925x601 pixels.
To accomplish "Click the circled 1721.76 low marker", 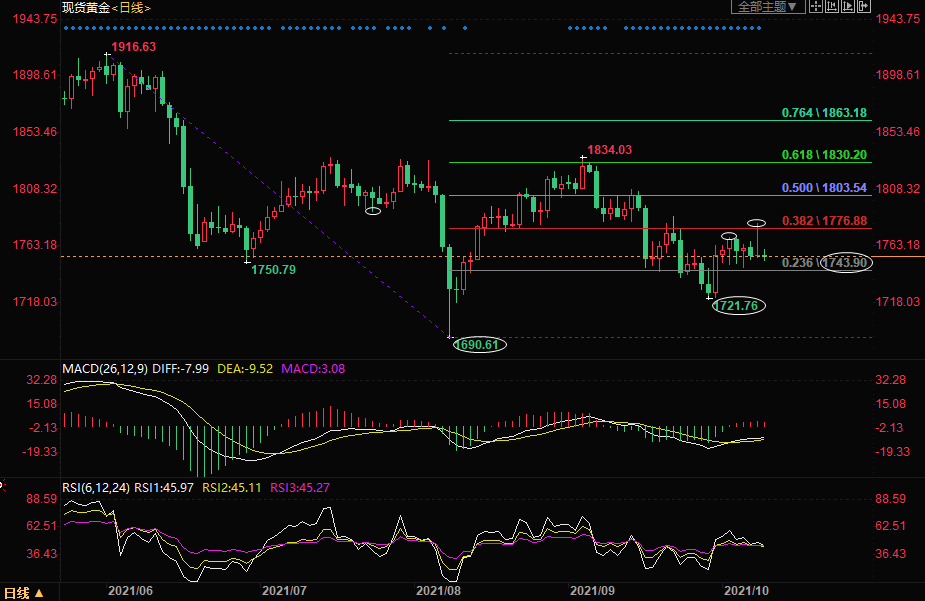I will [x=738, y=305].
